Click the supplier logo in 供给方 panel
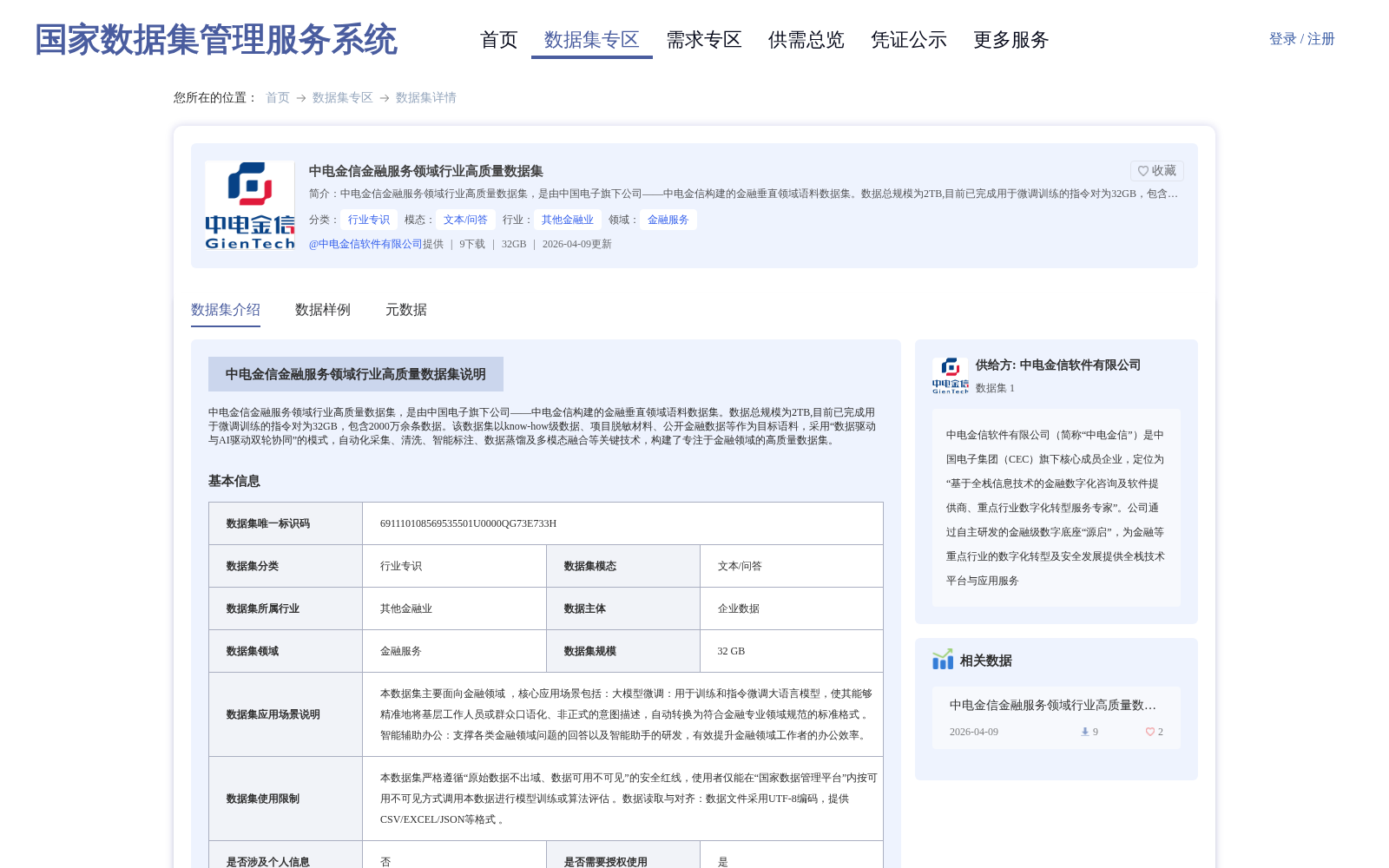The image size is (1389, 868). click(951, 376)
